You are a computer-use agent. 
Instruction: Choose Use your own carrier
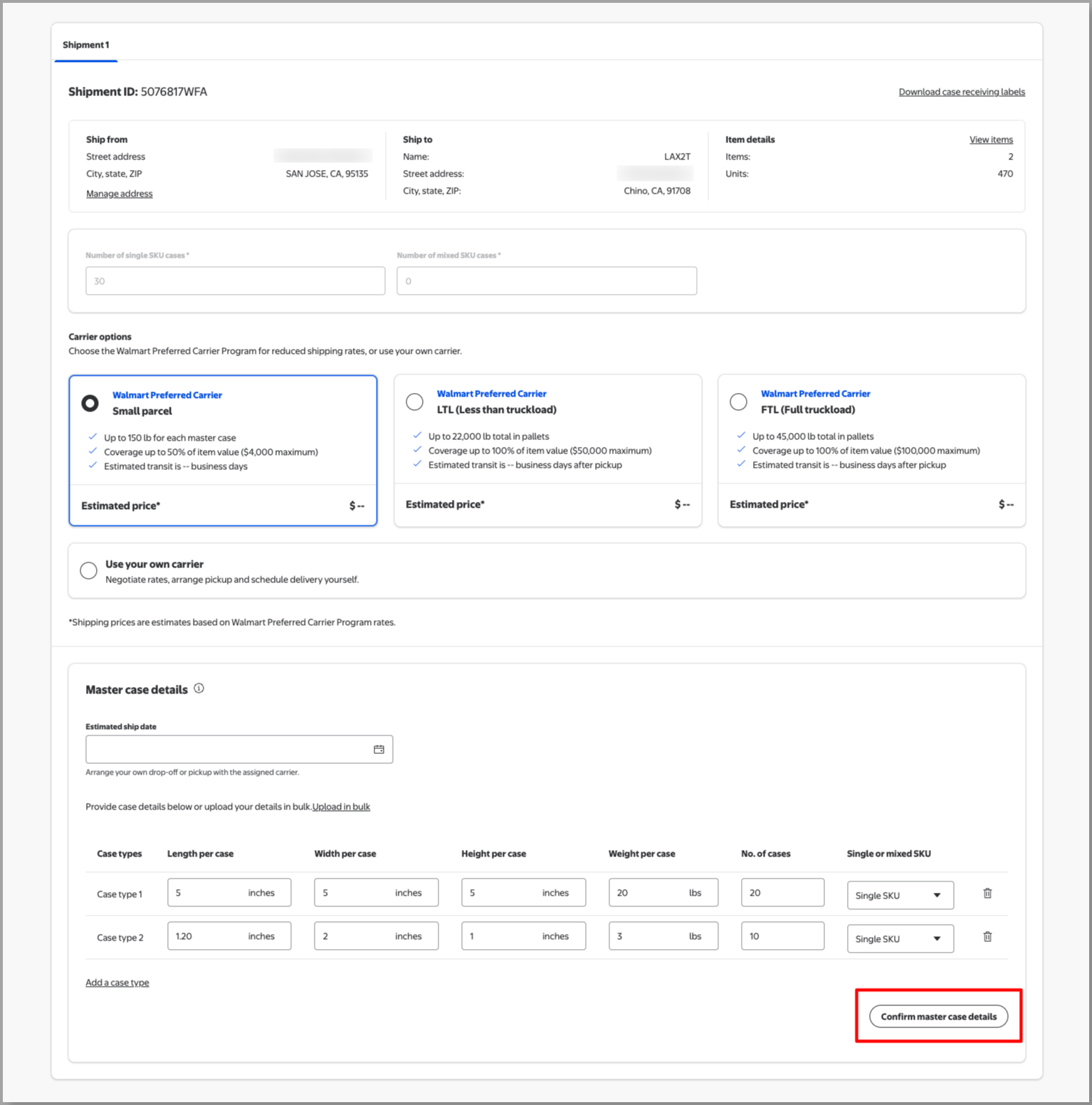tap(88, 570)
